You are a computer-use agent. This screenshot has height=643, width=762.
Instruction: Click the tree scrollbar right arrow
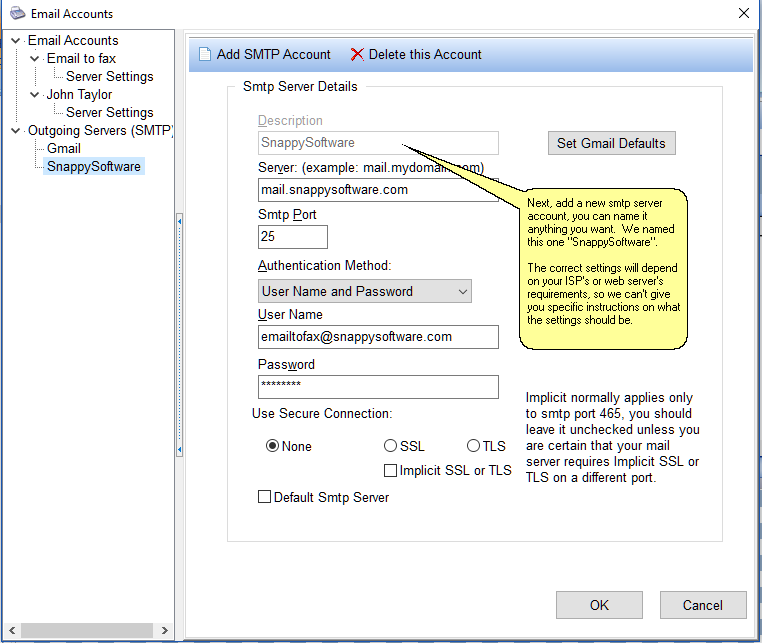[x=165, y=630]
